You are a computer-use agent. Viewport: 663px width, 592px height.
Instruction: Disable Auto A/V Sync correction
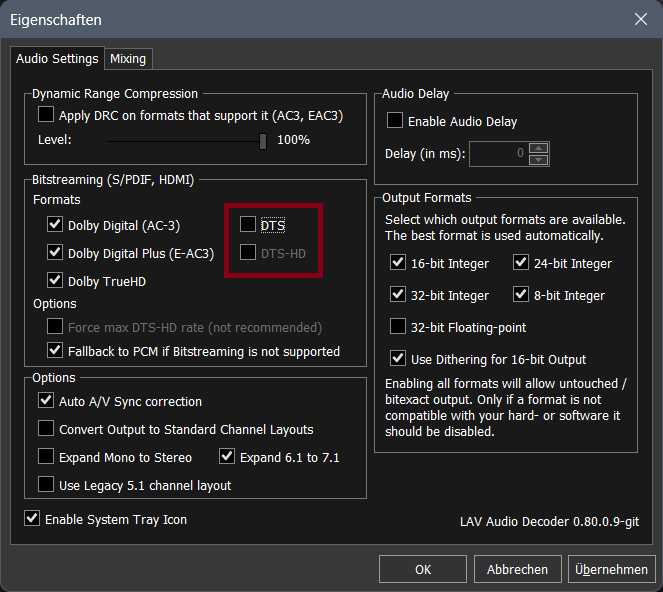46,400
